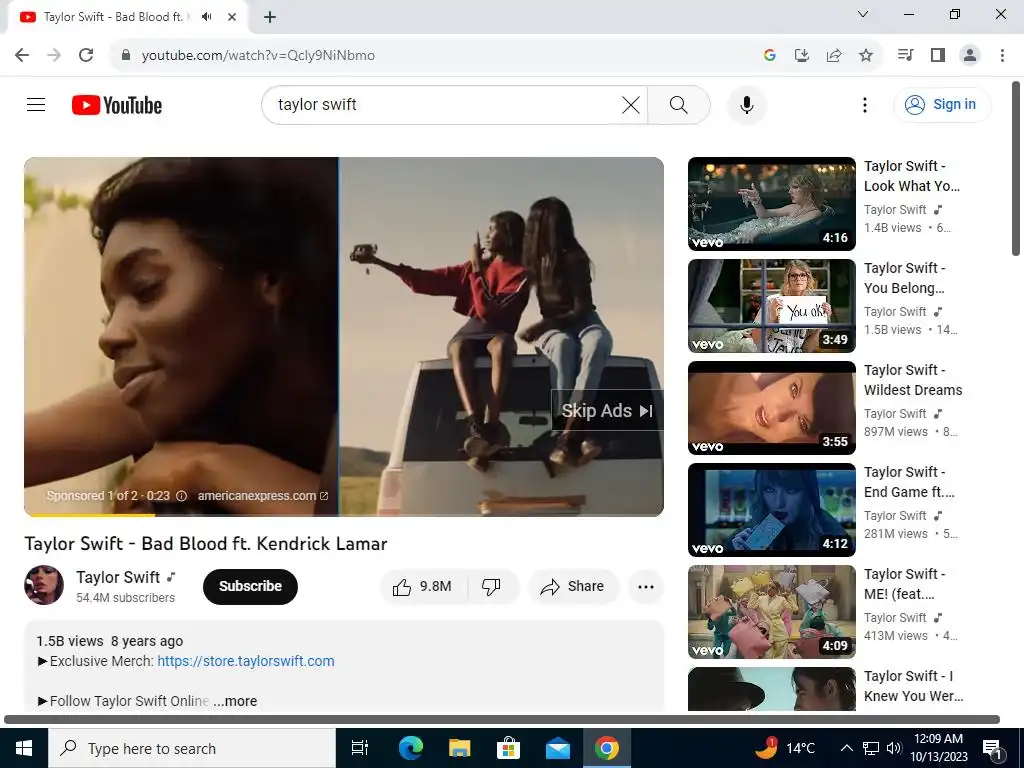The height and width of the screenshot is (768, 1024).
Task: Open File Explorer from taskbar
Action: click(x=460, y=748)
